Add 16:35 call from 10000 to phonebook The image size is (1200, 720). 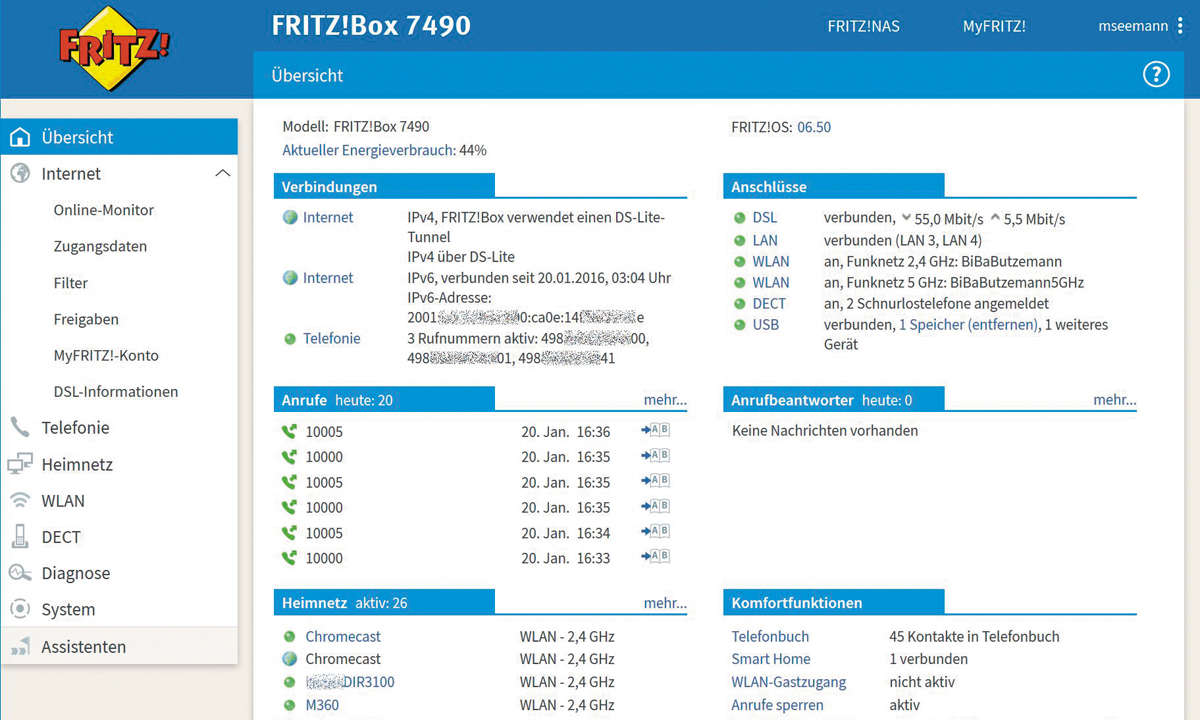point(656,456)
